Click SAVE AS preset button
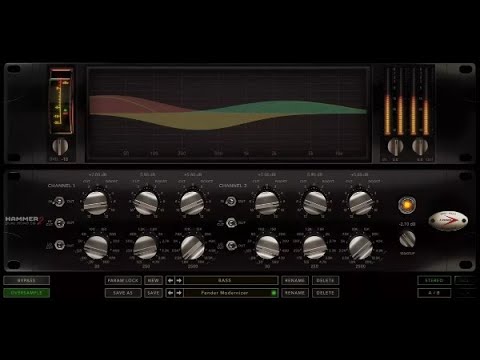This screenshot has width=480, height=360. (x=123, y=293)
